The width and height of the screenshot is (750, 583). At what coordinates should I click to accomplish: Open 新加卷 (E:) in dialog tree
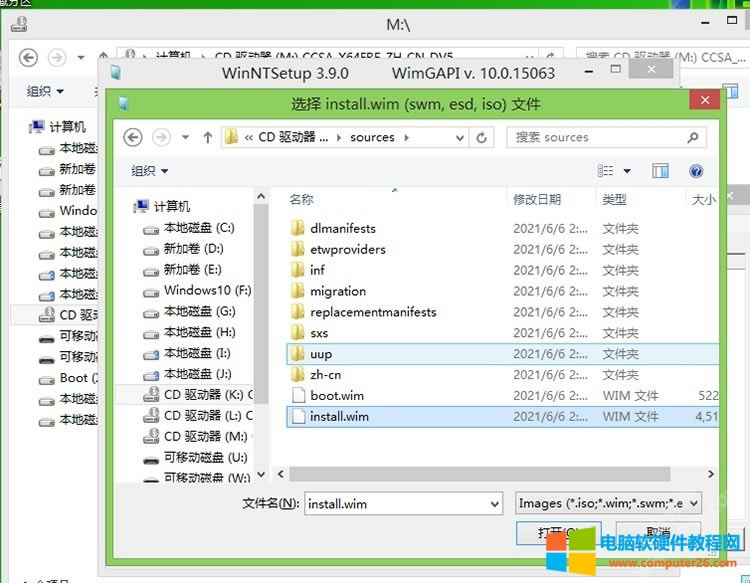(183, 270)
